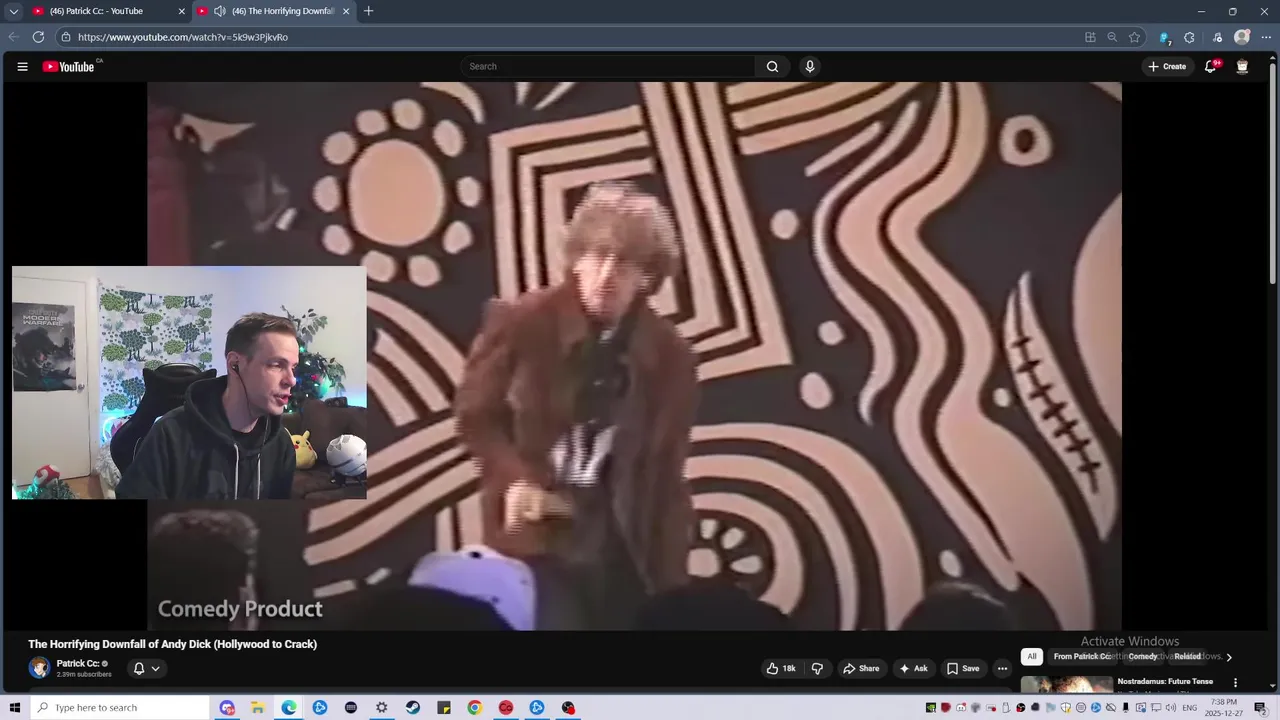The image size is (1280, 720).
Task: Show more filter chips with right arrow
Action: tap(1229, 657)
